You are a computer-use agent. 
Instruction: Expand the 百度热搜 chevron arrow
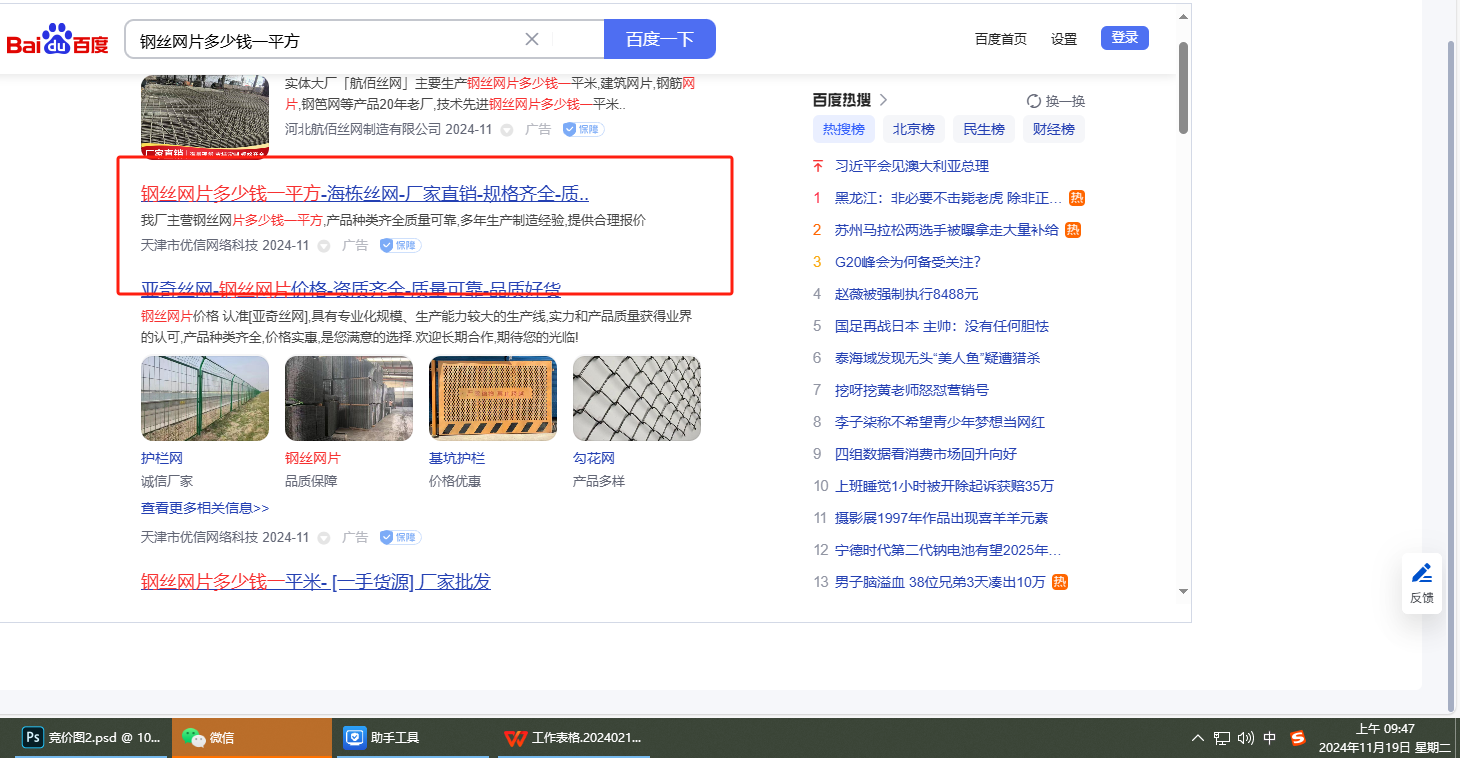click(x=883, y=100)
